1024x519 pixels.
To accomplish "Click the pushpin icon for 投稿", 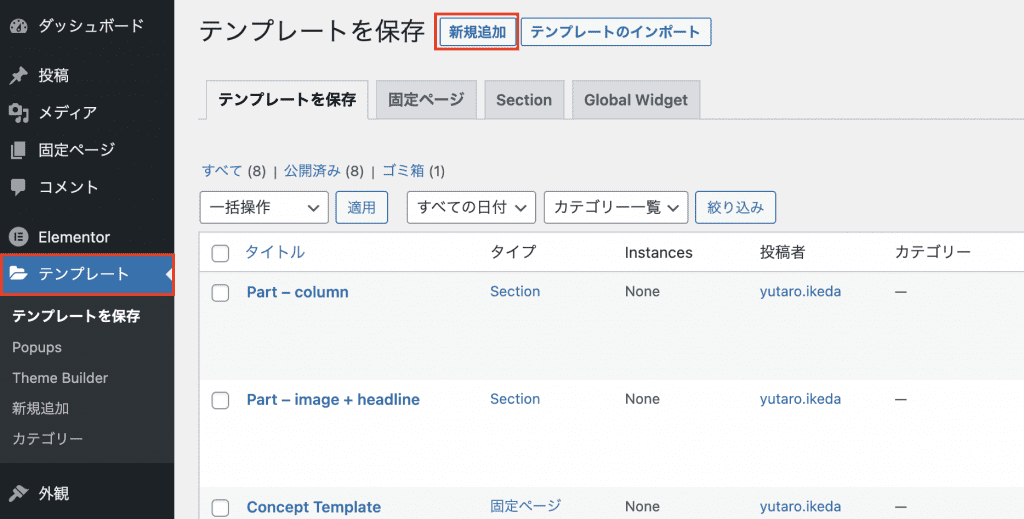I will tap(18, 76).
